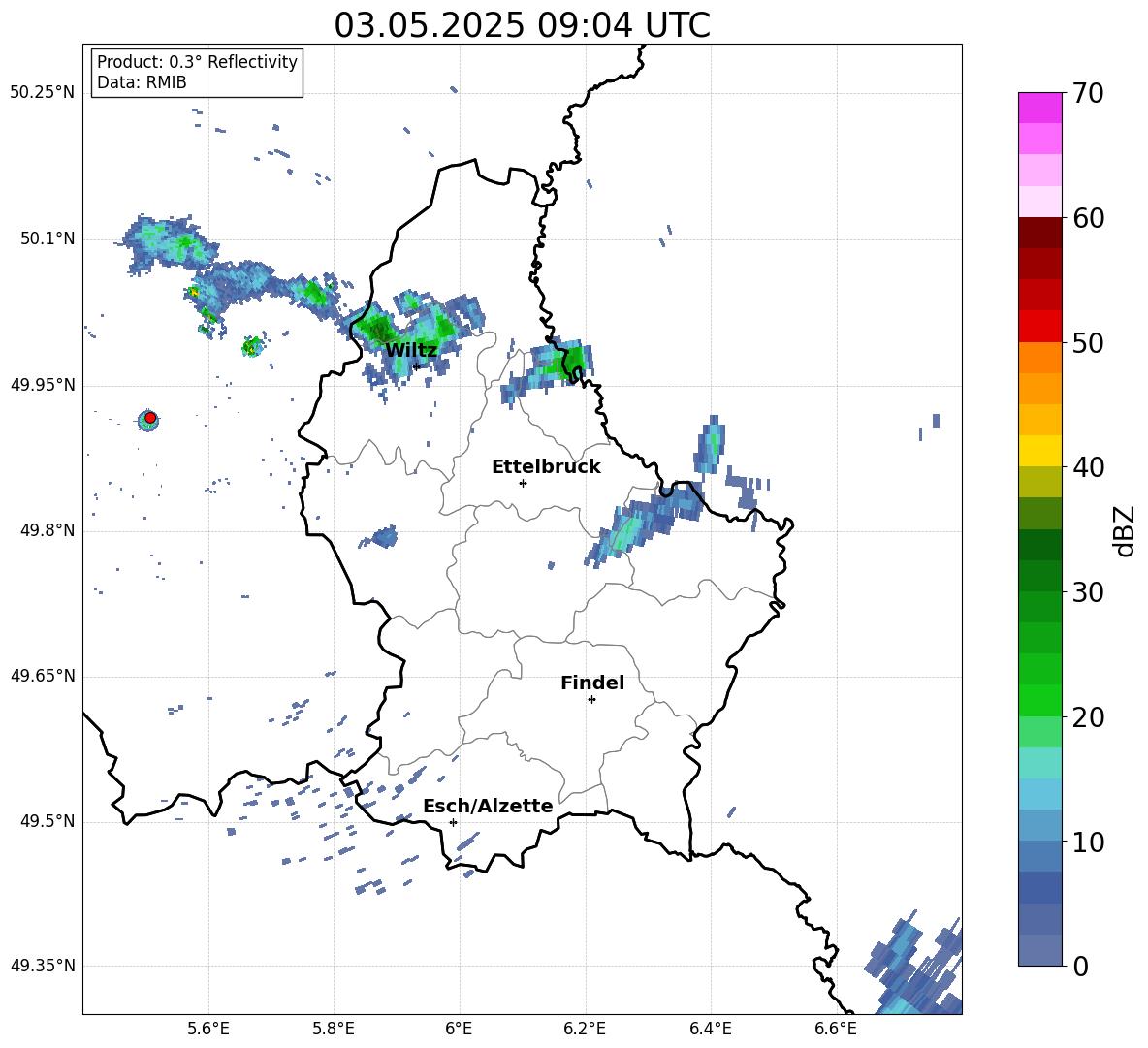Click the 50.25°N latitude label
This screenshot has width=1148, height=1048.
[43, 93]
